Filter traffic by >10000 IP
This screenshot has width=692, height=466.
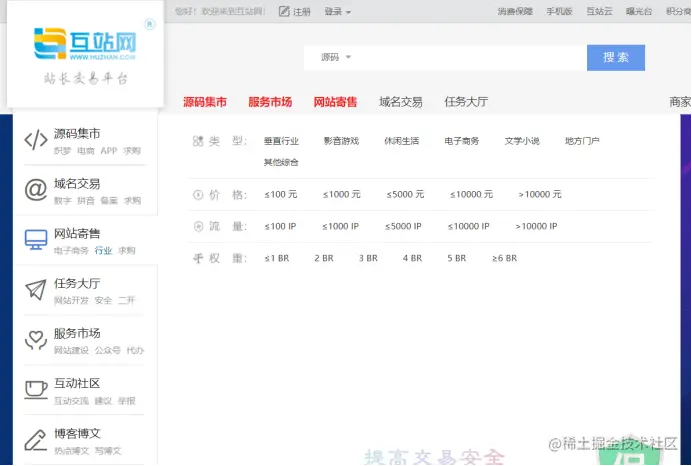536,226
